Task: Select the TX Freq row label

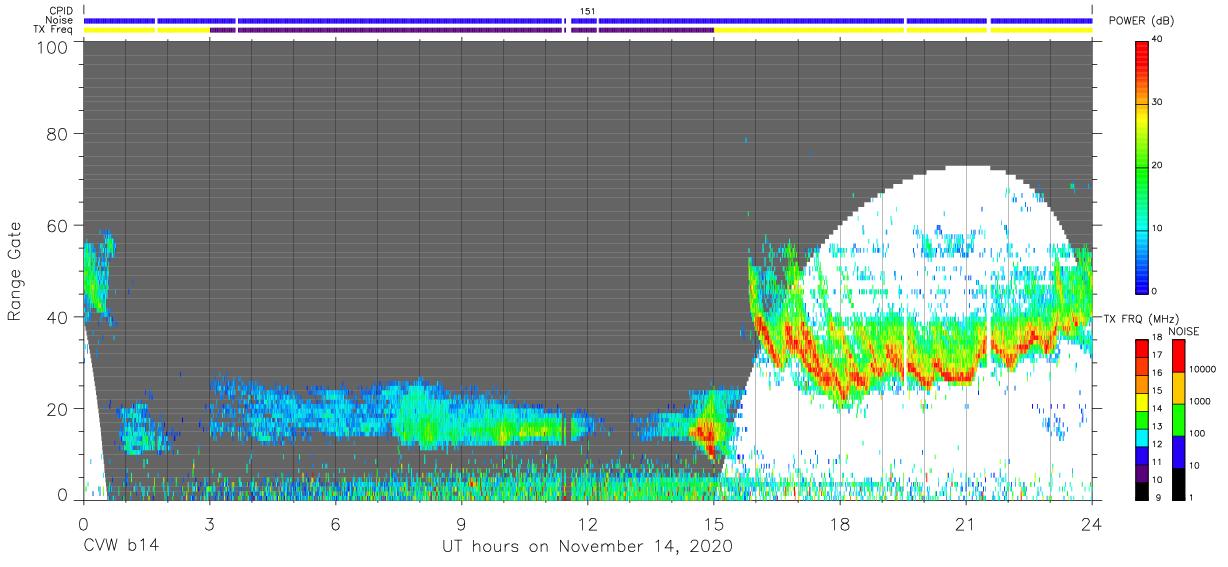Action: 53,29
